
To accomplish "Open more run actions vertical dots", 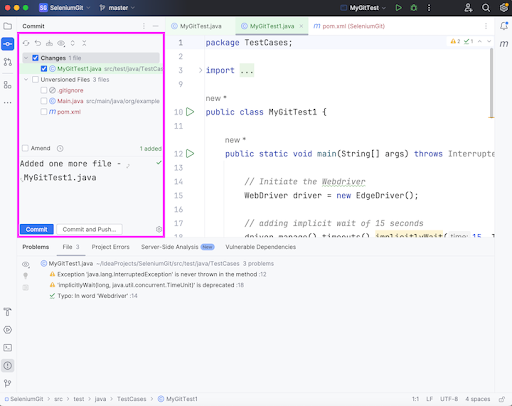I will pos(429,8).
